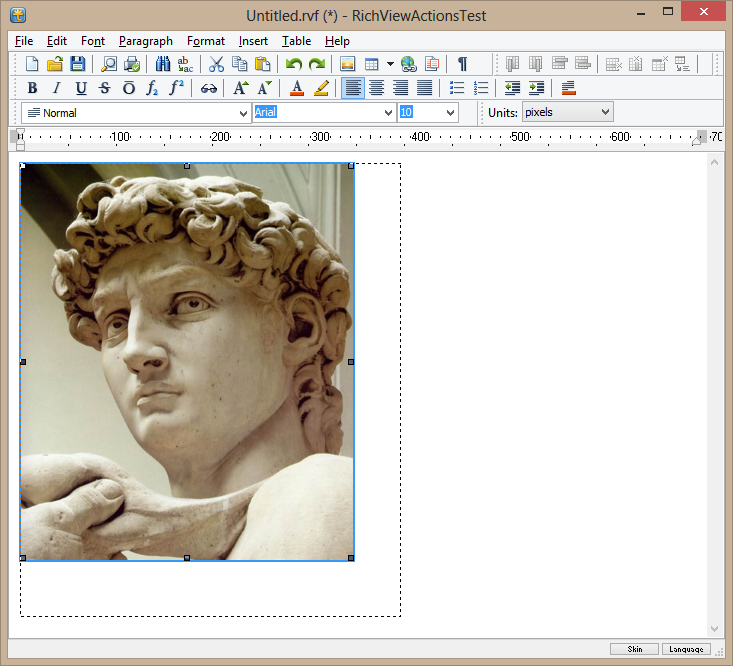Click the Bullets list icon
The image size is (733, 666).
(x=457, y=88)
